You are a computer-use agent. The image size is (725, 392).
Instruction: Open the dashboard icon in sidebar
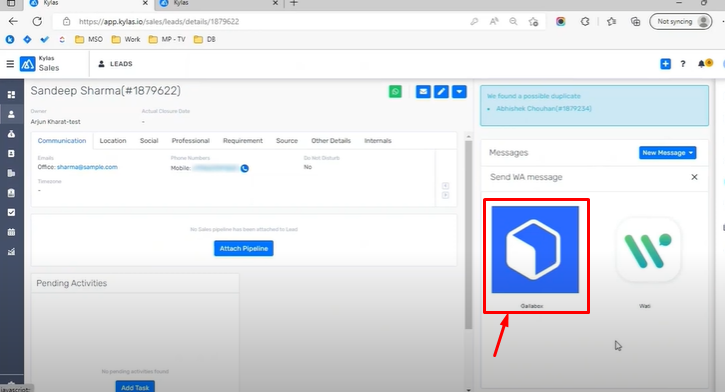pos(12,95)
